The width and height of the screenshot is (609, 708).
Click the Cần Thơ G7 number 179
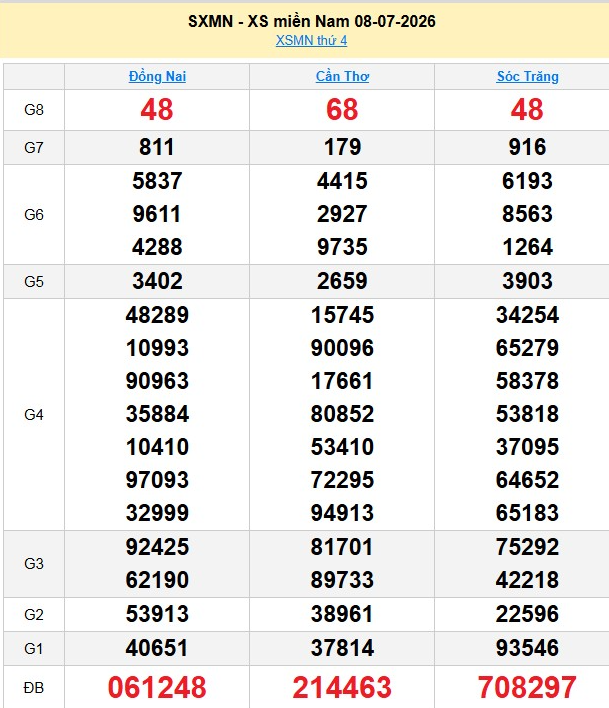[342, 147]
